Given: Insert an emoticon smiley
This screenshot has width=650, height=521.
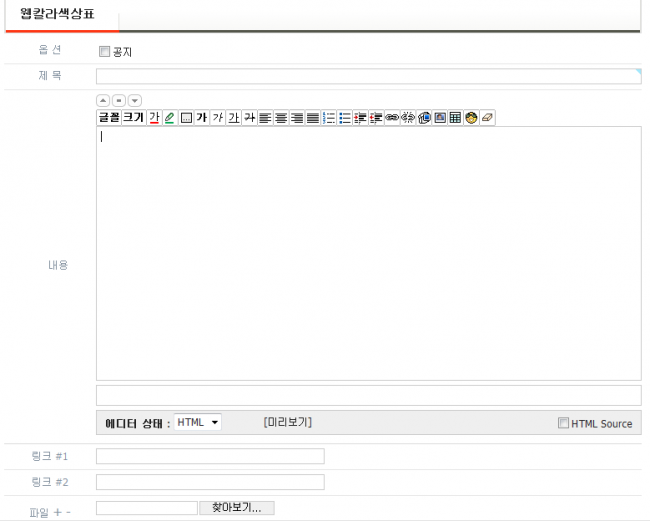Looking at the screenshot, I should 470,118.
